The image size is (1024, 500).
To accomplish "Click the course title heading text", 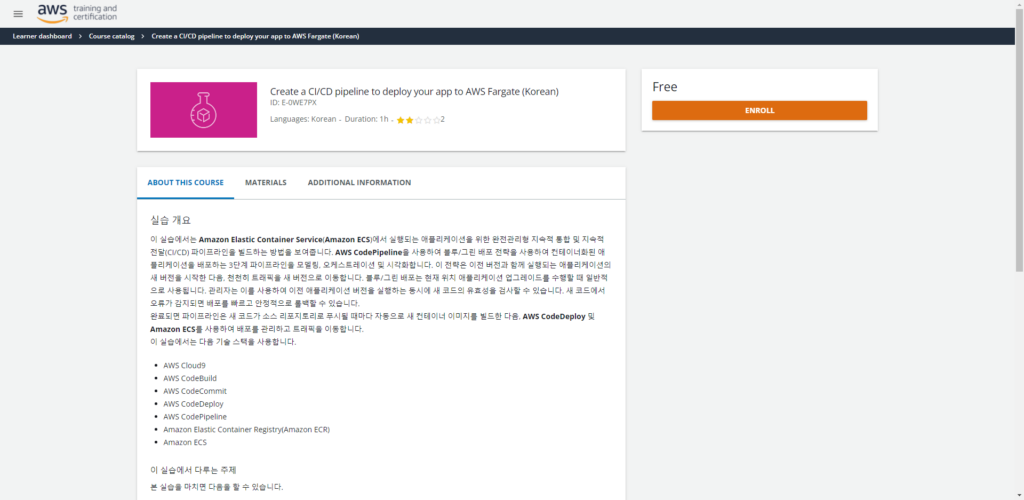I will coord(415,91).
